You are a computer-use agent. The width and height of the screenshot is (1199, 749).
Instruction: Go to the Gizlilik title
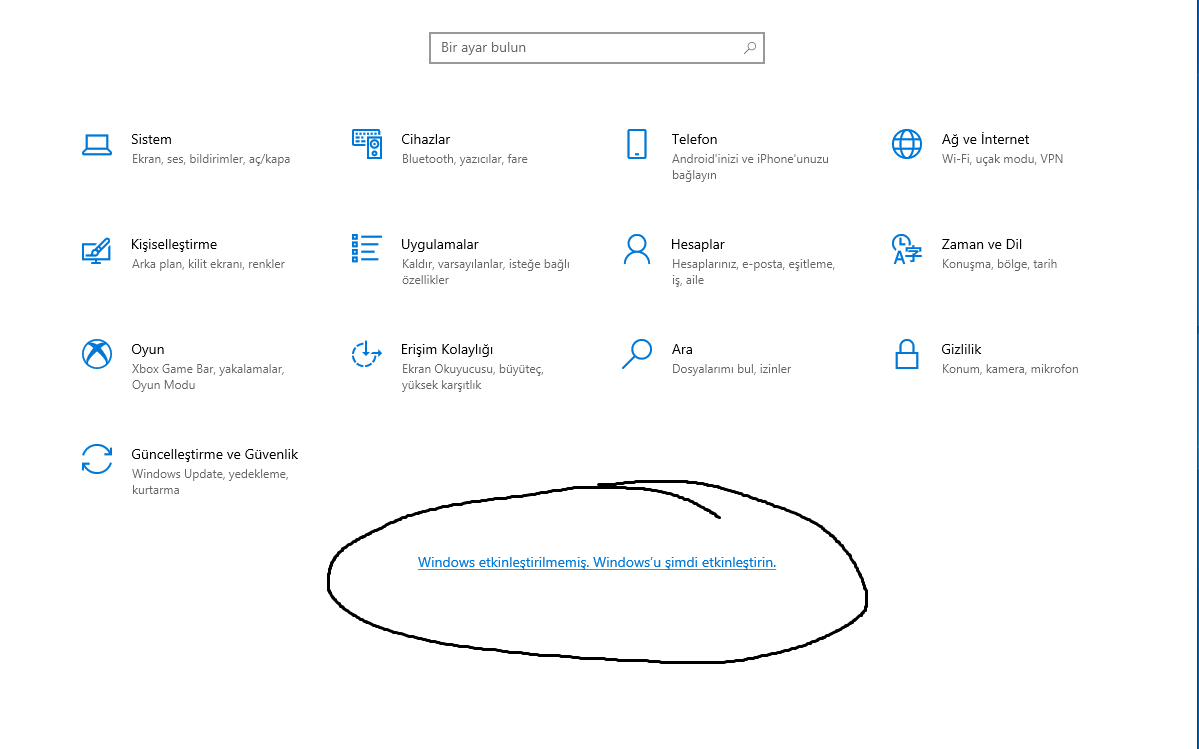961,349
